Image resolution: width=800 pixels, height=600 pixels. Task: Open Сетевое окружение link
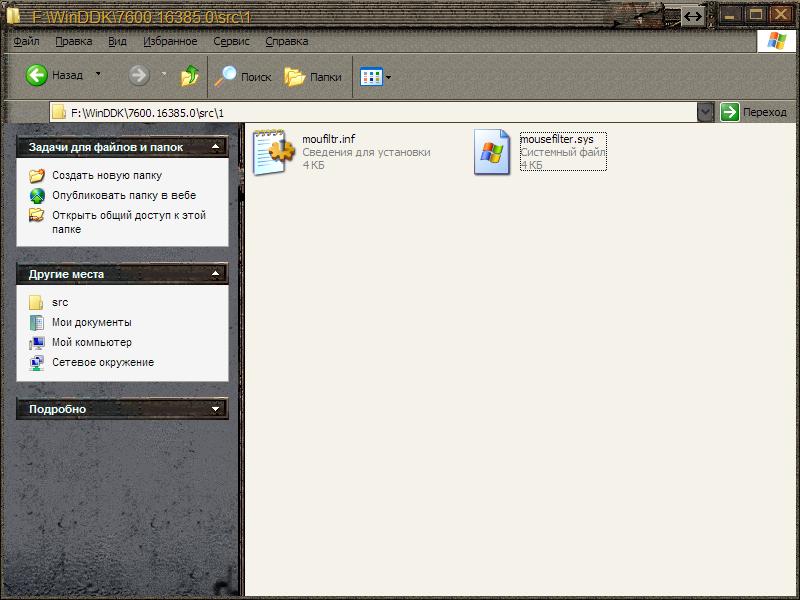103,362
